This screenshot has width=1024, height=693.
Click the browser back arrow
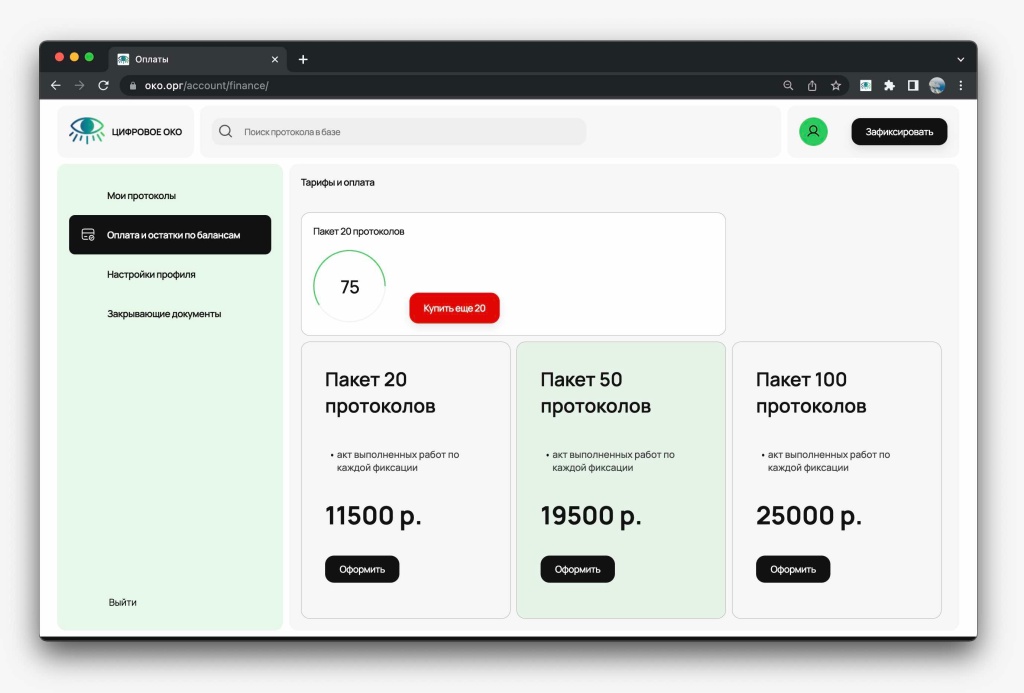(x=56, y=86)
